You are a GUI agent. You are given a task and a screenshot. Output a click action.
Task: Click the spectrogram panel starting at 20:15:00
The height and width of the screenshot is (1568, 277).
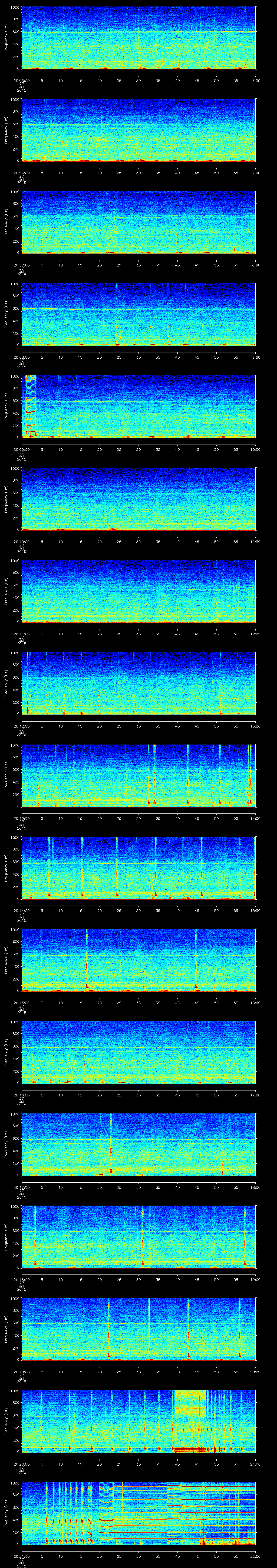(138, 960)
